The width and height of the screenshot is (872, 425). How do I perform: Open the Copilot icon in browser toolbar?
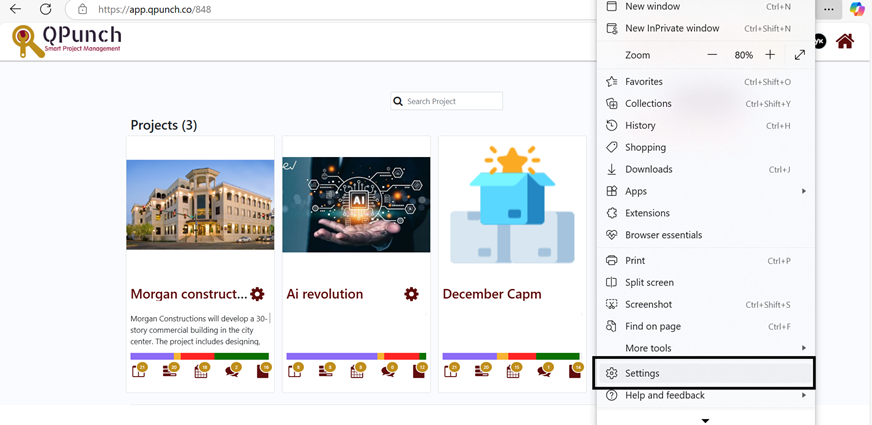[x=857, y=9]
